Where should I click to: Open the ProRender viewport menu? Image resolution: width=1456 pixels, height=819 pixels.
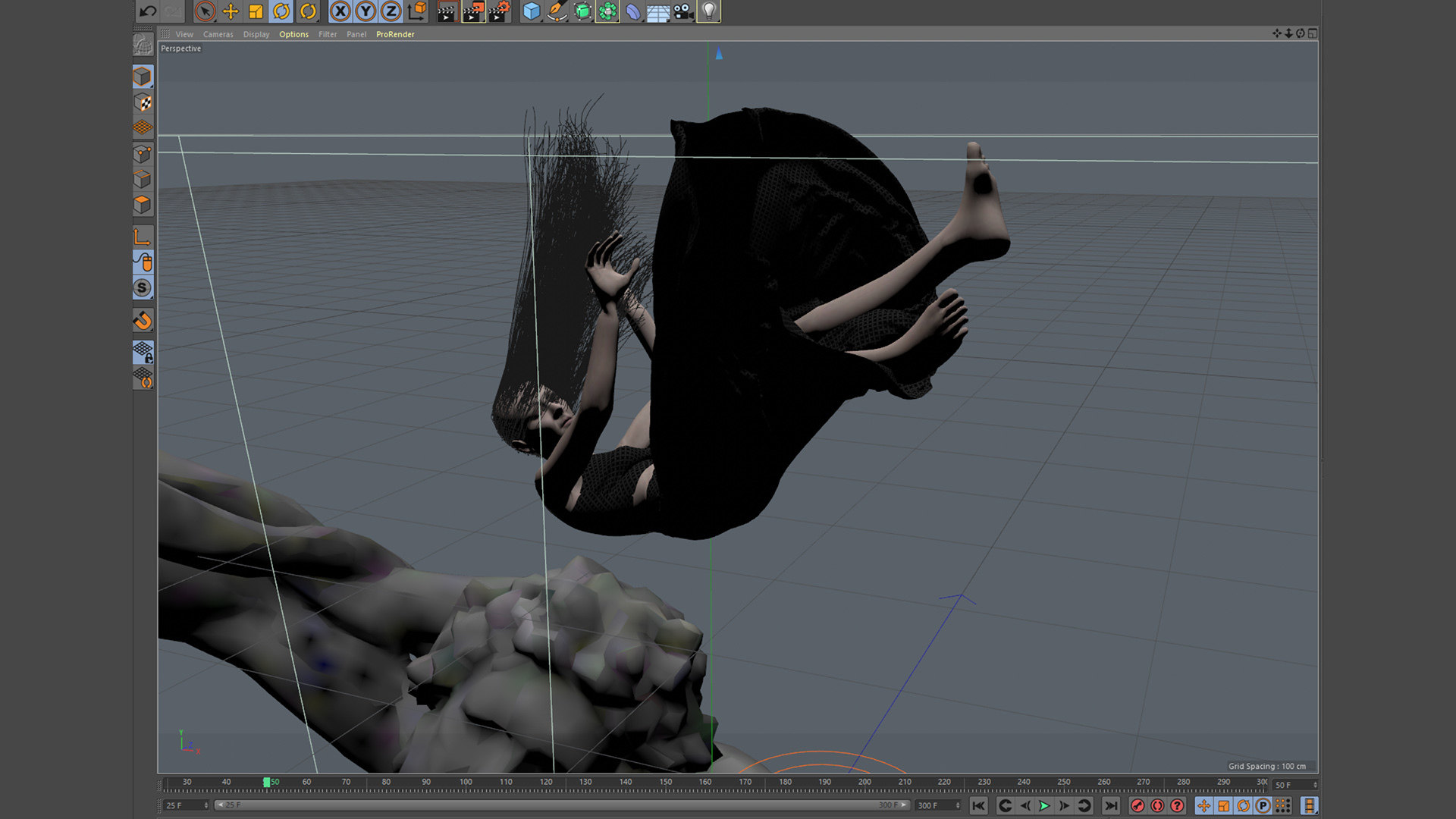coord(395,34)
